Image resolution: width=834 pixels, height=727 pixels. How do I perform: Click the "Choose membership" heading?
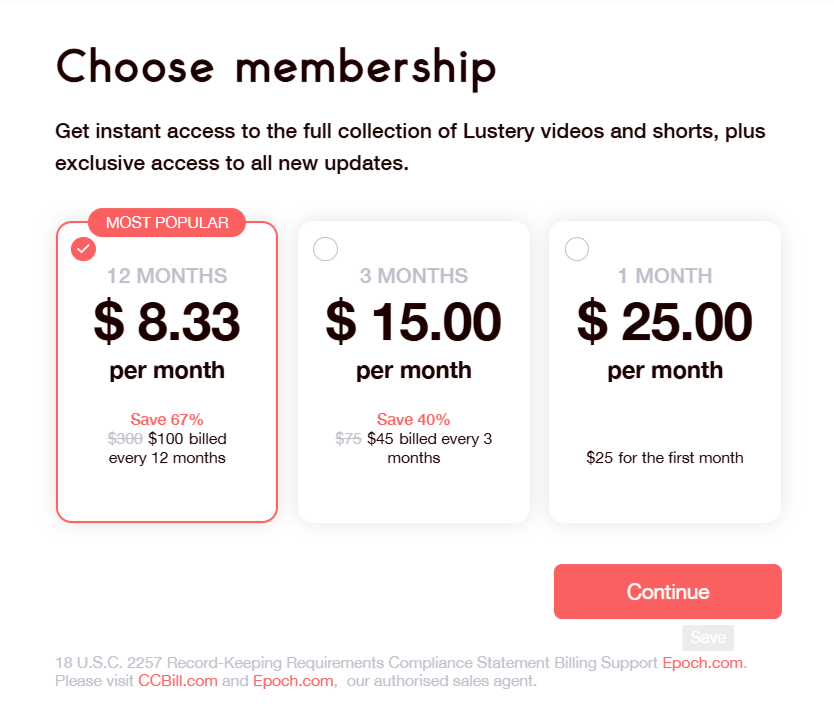[276, 68]
